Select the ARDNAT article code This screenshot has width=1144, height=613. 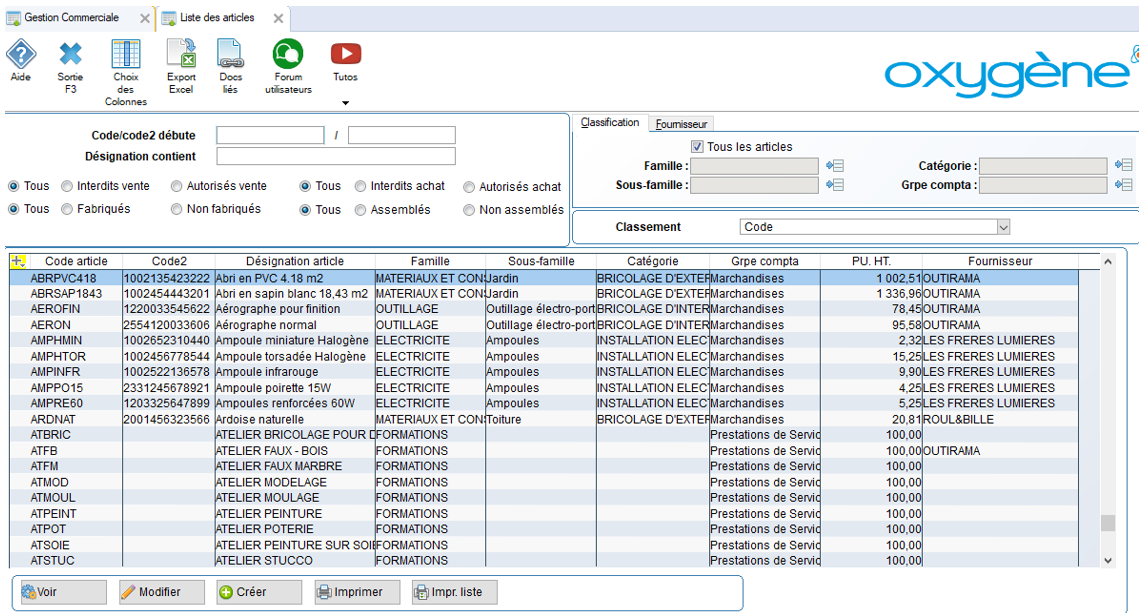(x=53, y=420)
